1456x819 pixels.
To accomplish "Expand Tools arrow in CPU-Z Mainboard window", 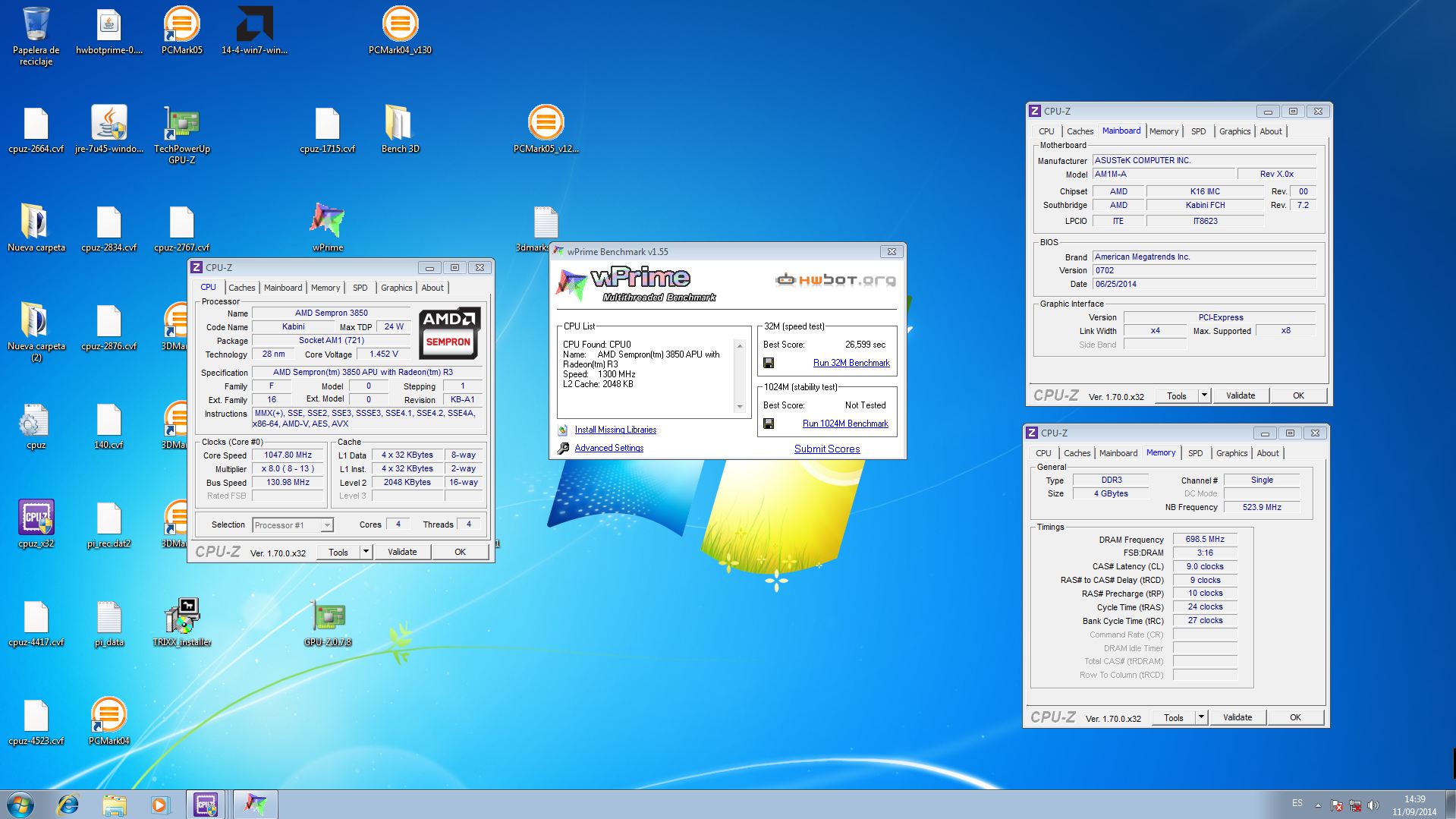I will [x=1204, y=395].
